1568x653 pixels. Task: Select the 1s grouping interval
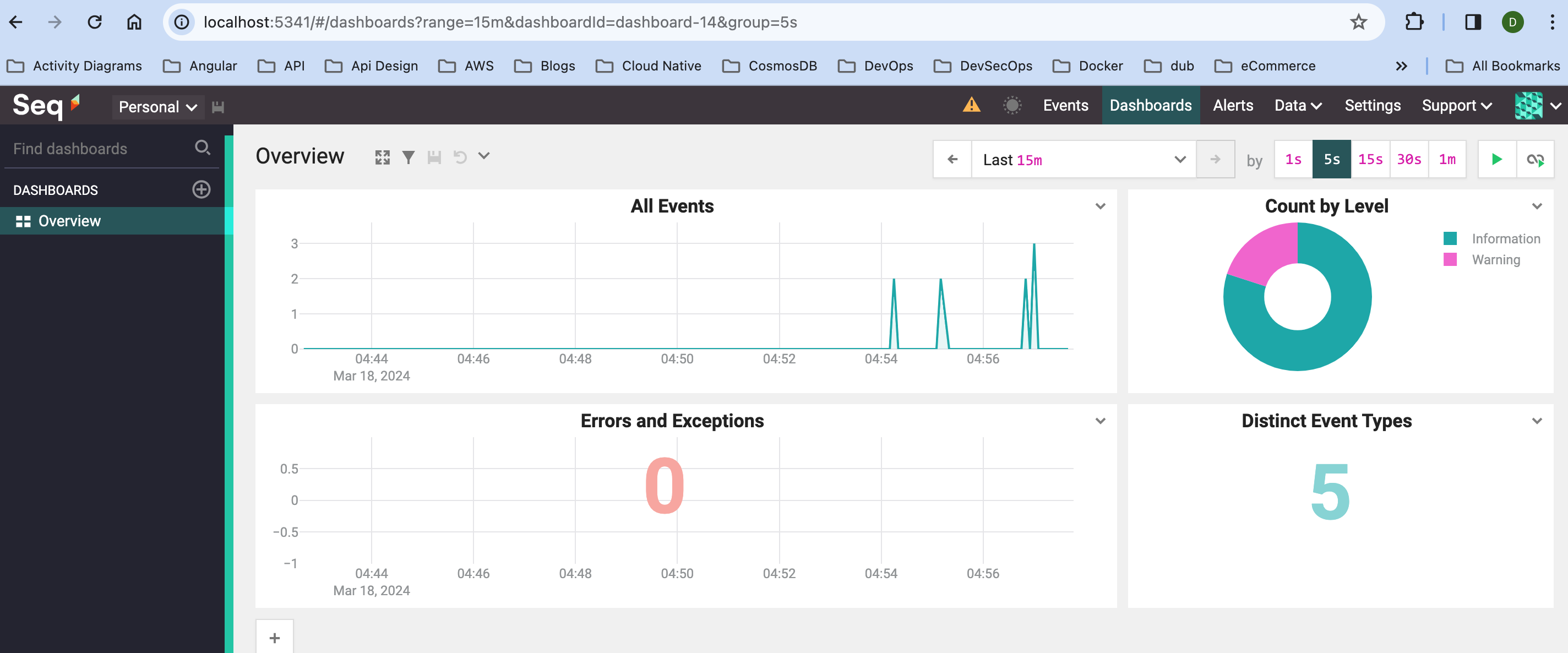tap(1293, 160)
